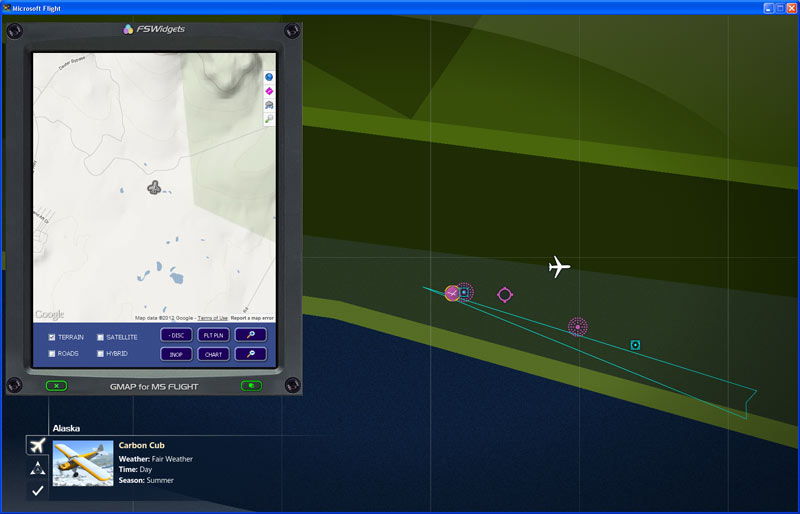This screenshot has width=800, height=514.
Task: Close the Microsoft Flight window
Action: pyautogui.click(x=792, y=8)
